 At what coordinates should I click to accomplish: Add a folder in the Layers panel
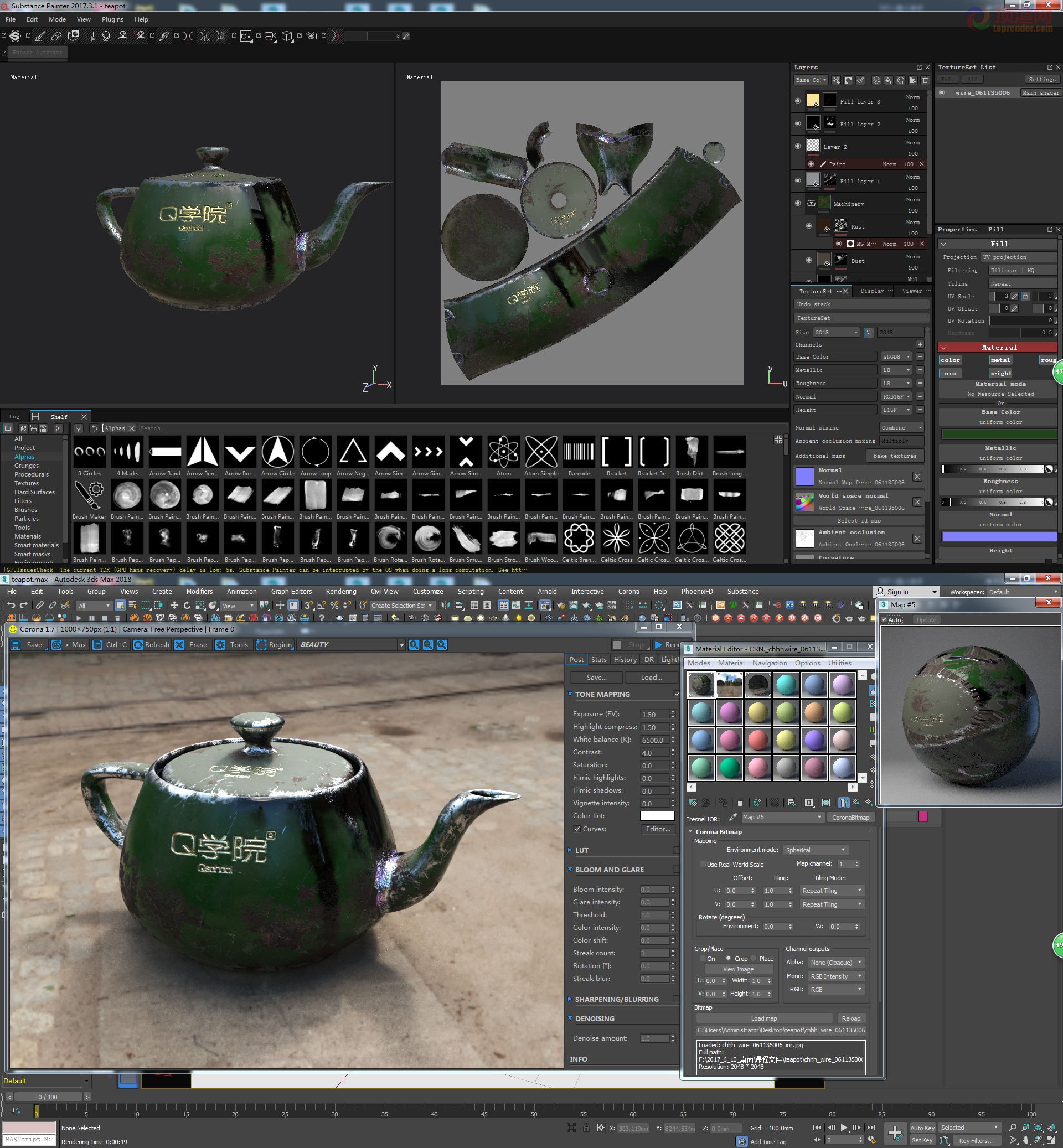(913, 80)
